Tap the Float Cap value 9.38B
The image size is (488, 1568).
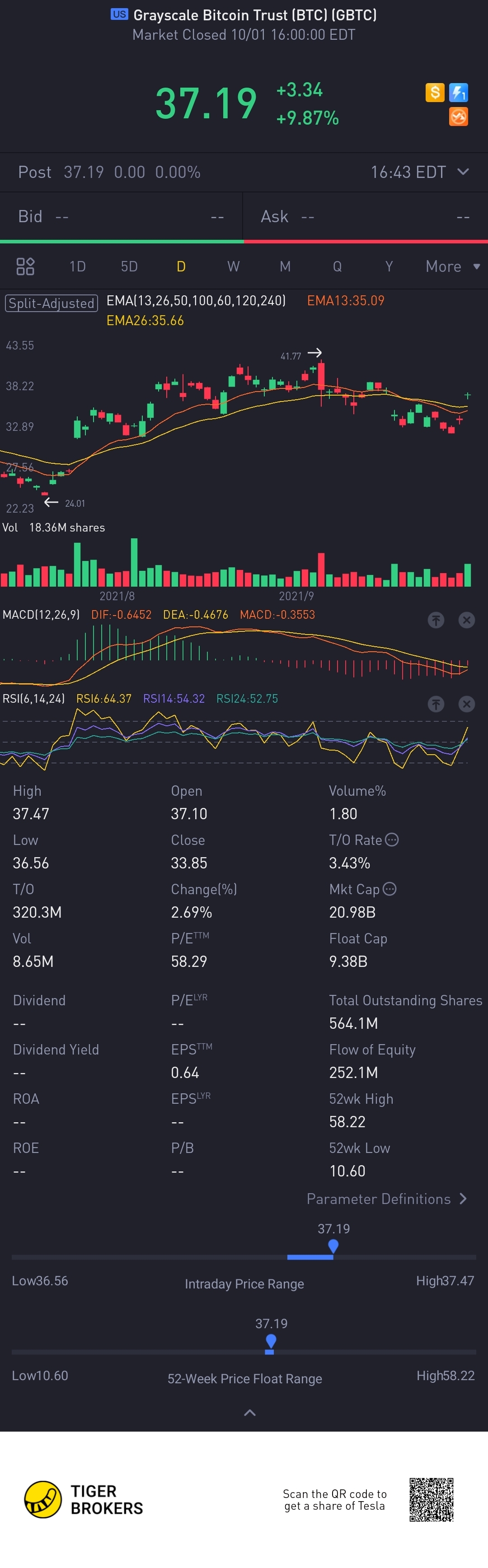coord(348,961)
